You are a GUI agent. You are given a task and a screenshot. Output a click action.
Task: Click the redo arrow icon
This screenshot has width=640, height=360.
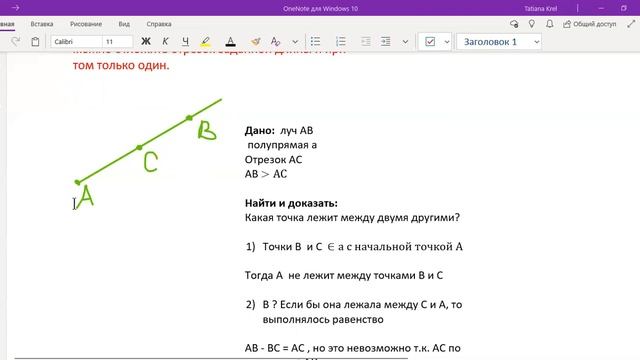click(16, 41)
